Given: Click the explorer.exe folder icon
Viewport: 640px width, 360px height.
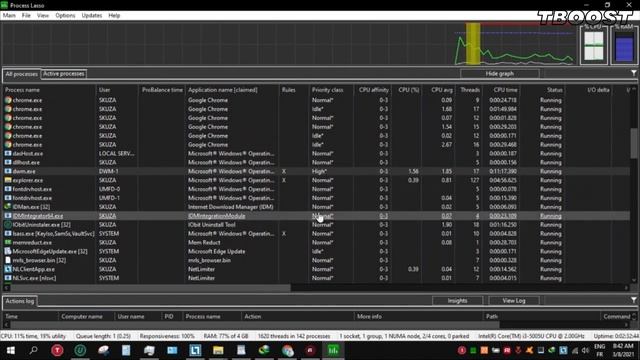Looking at the screenshot, I should click(8, 180).
